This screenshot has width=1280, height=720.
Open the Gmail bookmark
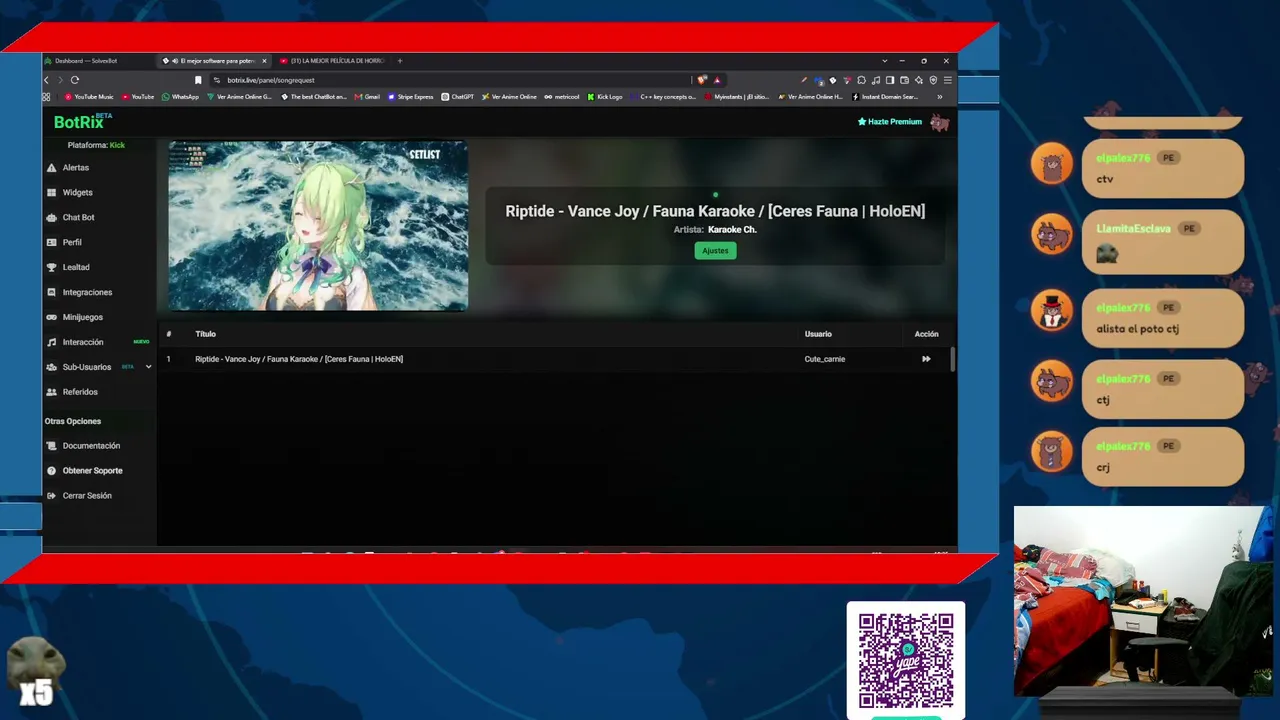367,97
